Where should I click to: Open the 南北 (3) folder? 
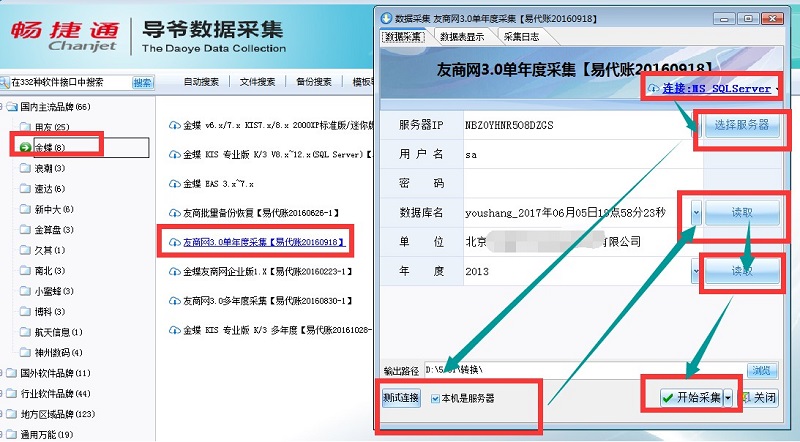point(49,271)
